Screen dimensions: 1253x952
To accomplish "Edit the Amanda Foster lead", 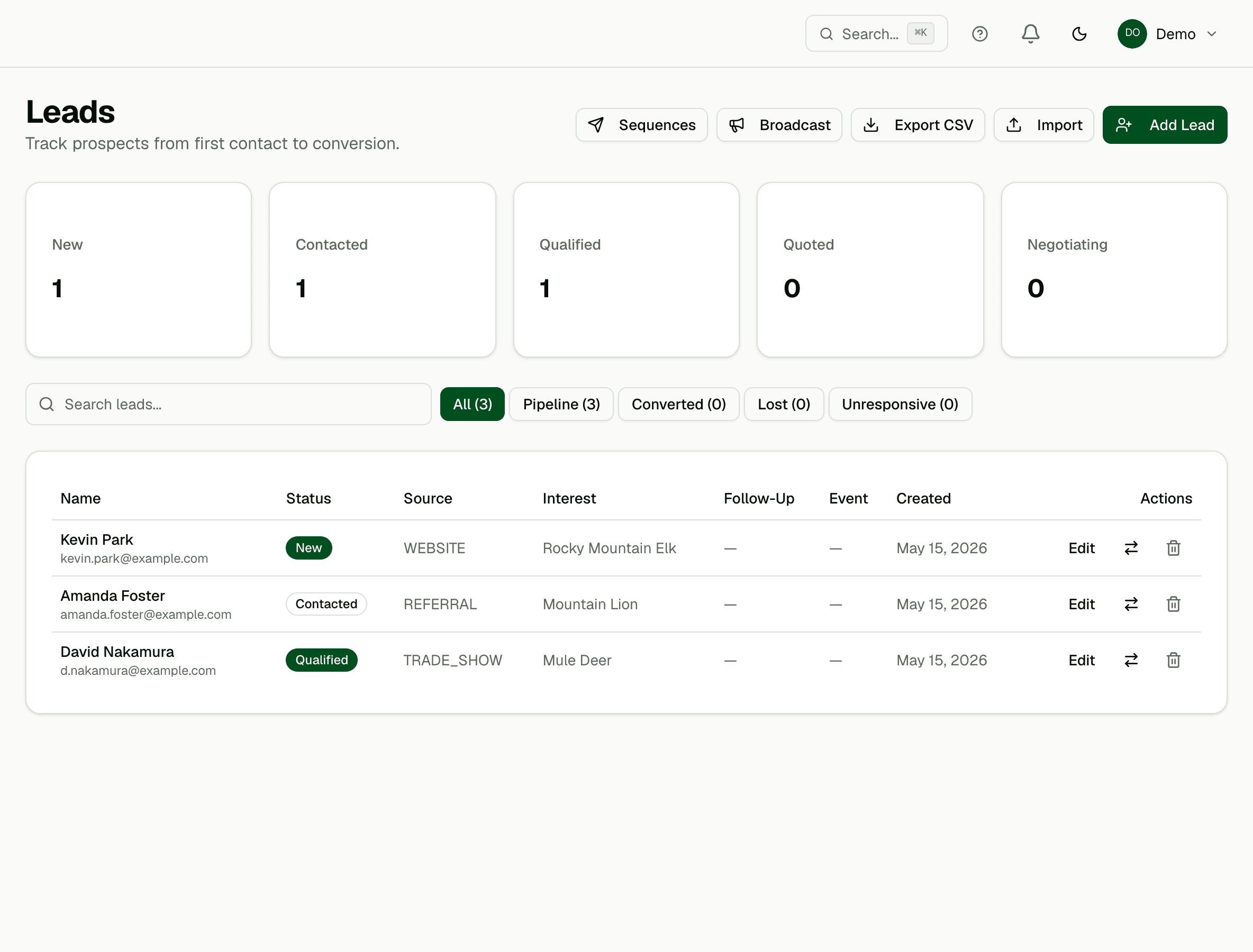I will [x=1081, y=604].
